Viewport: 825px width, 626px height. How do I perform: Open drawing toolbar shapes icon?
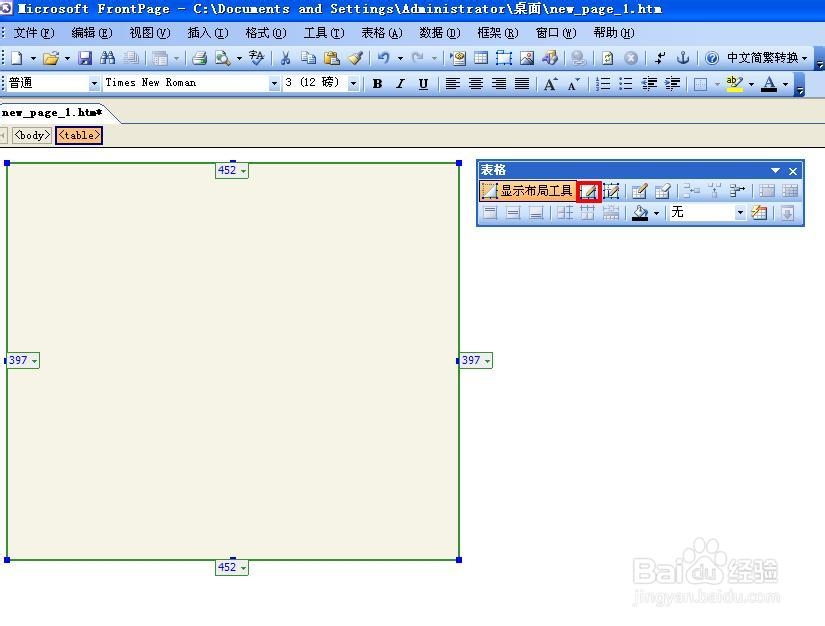coord(550,58)
